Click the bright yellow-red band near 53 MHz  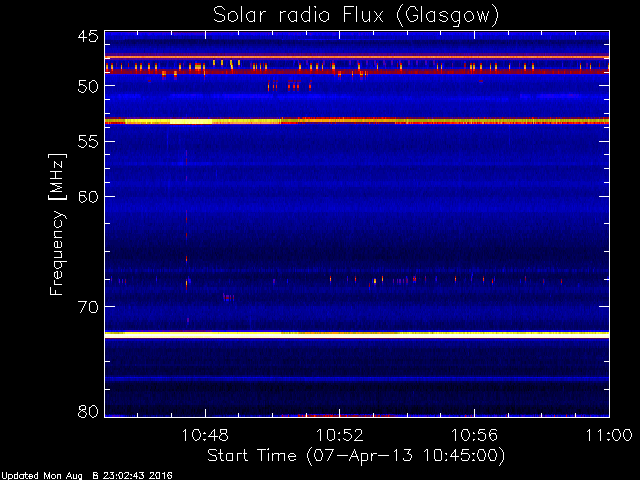(357, 121)
